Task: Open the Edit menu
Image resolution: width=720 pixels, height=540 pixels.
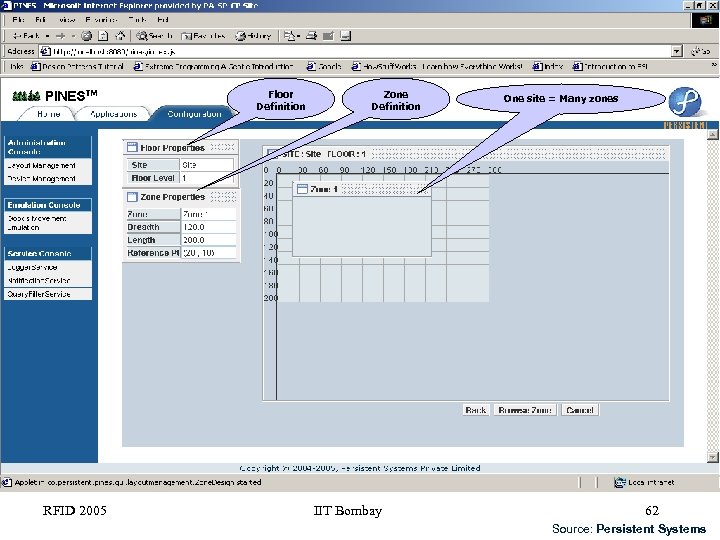Action: pos(40,20)
